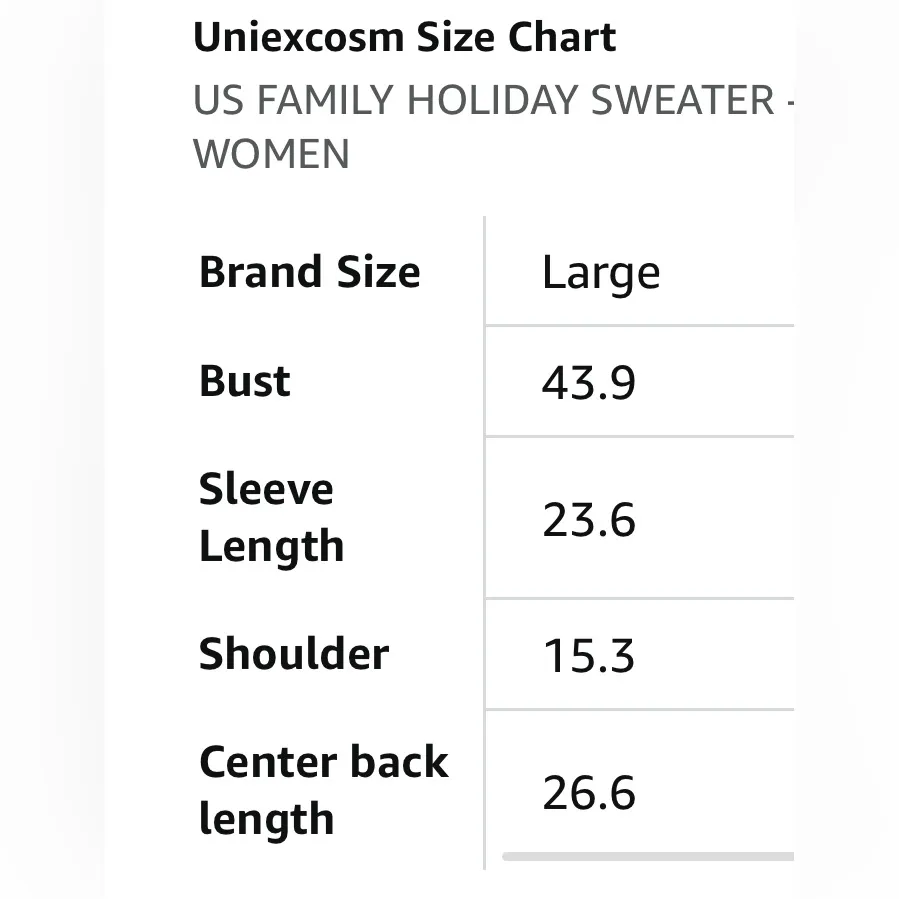Viewport: 899px width, 899px height.
Task: Click the Brand Size row header
Action: (310, 272)
